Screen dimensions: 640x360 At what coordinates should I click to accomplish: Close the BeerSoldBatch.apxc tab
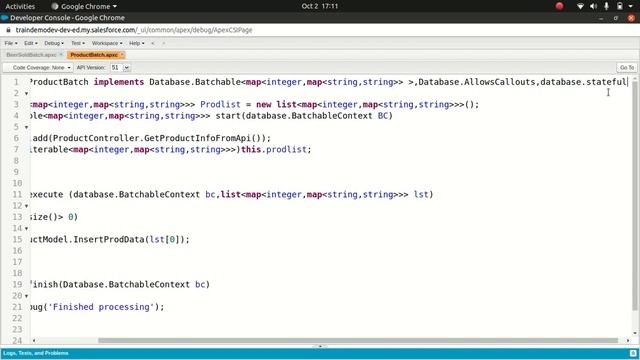(61, 55)
